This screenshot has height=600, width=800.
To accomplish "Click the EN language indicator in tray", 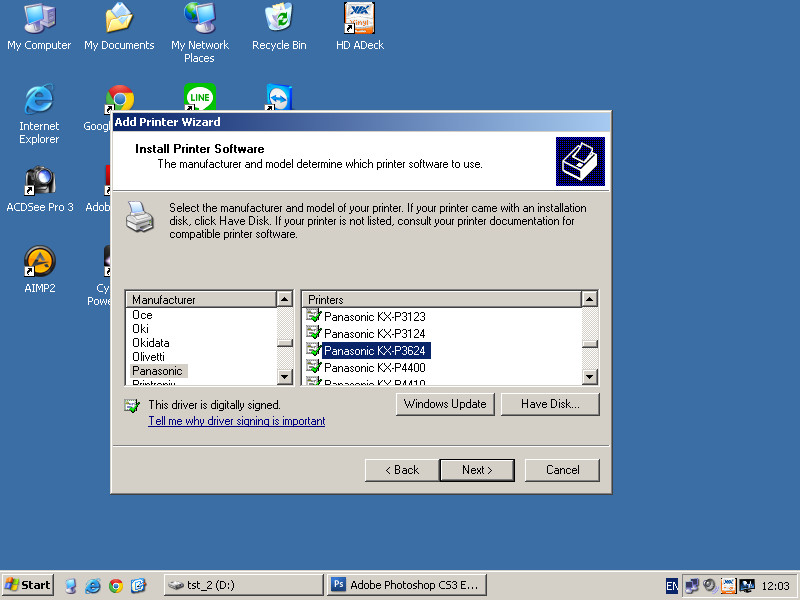I will 672,586.
